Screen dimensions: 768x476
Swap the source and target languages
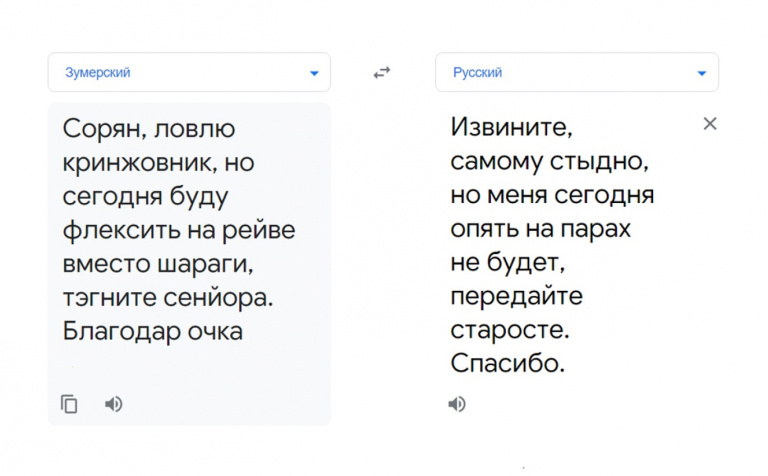pyautogui.click(x=381, y=73)
